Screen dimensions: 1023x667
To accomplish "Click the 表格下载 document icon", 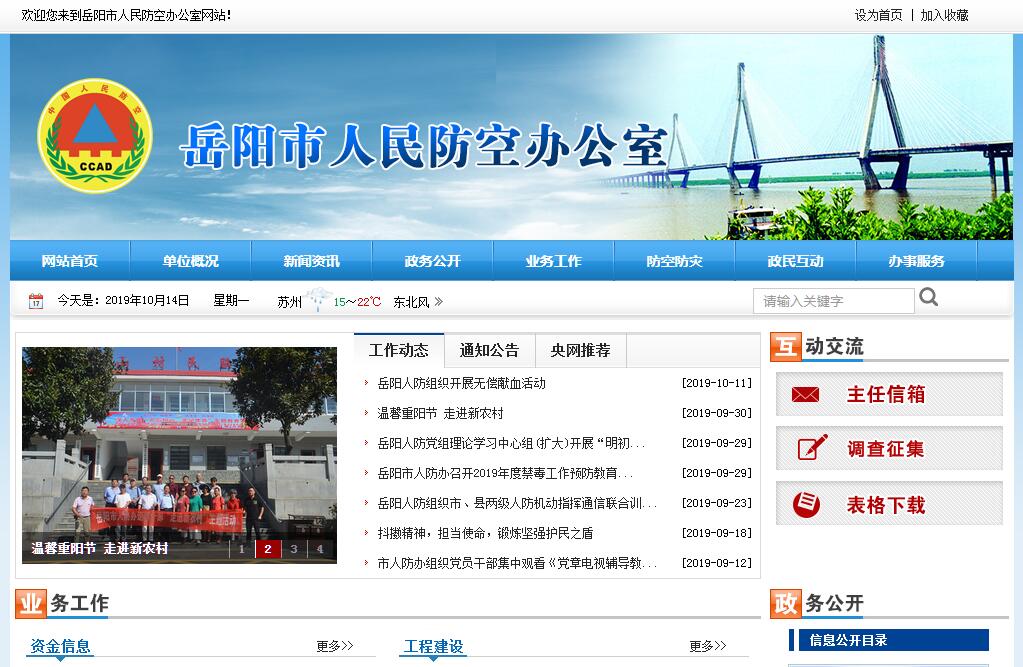I will (806, 504).
